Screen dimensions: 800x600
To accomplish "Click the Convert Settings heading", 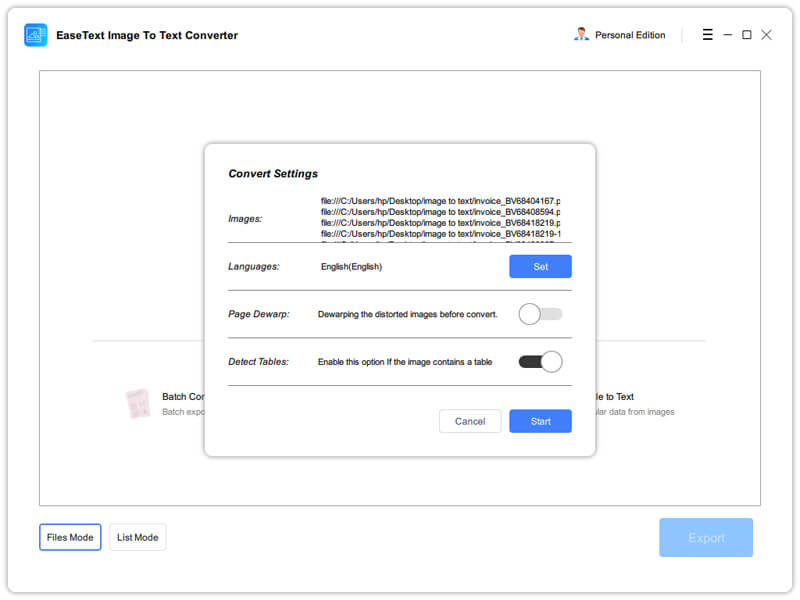I will (x=273, y=174).
